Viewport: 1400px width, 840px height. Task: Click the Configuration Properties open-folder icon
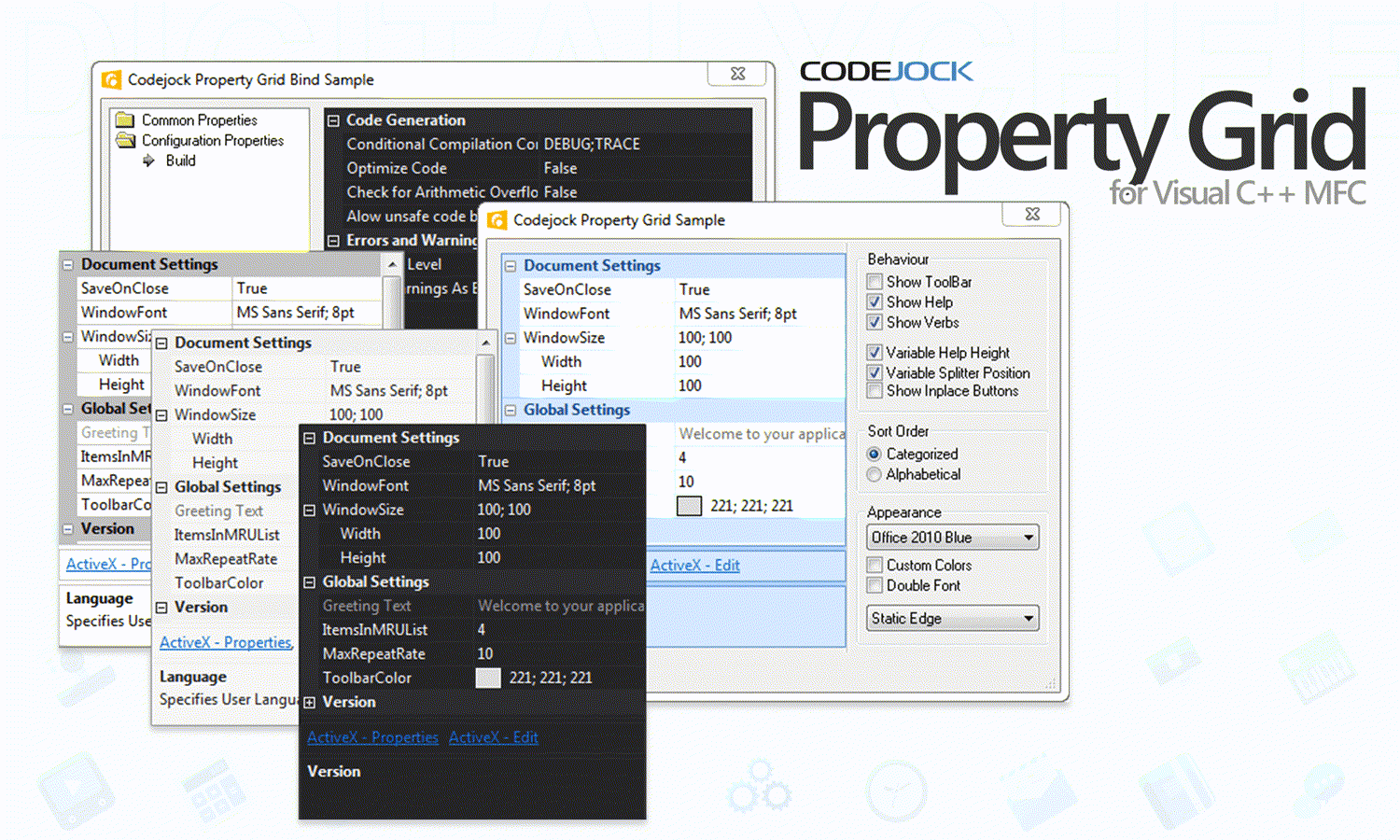click(125, 140)
